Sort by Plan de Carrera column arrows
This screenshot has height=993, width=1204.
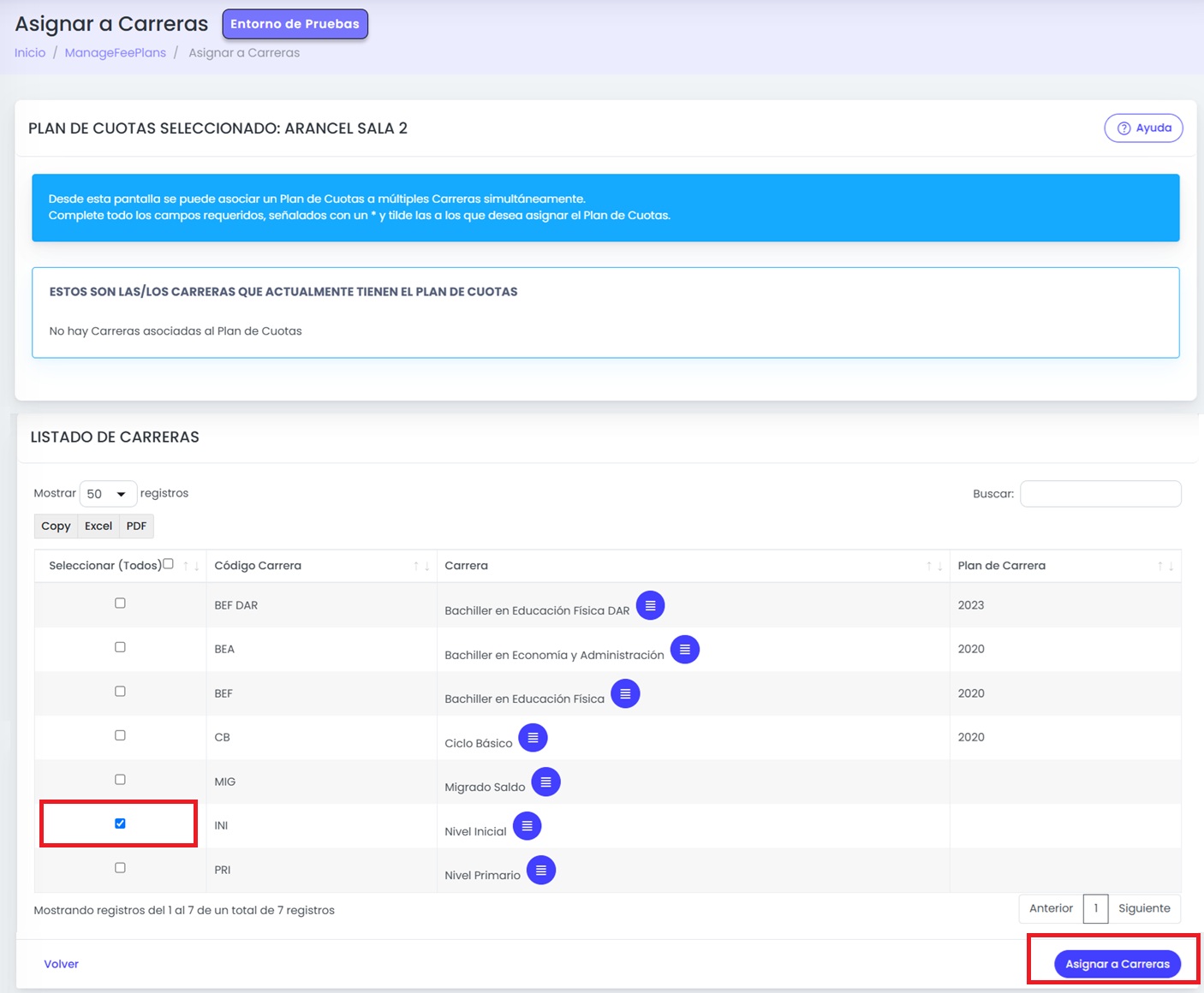[x=1165, y=566]
